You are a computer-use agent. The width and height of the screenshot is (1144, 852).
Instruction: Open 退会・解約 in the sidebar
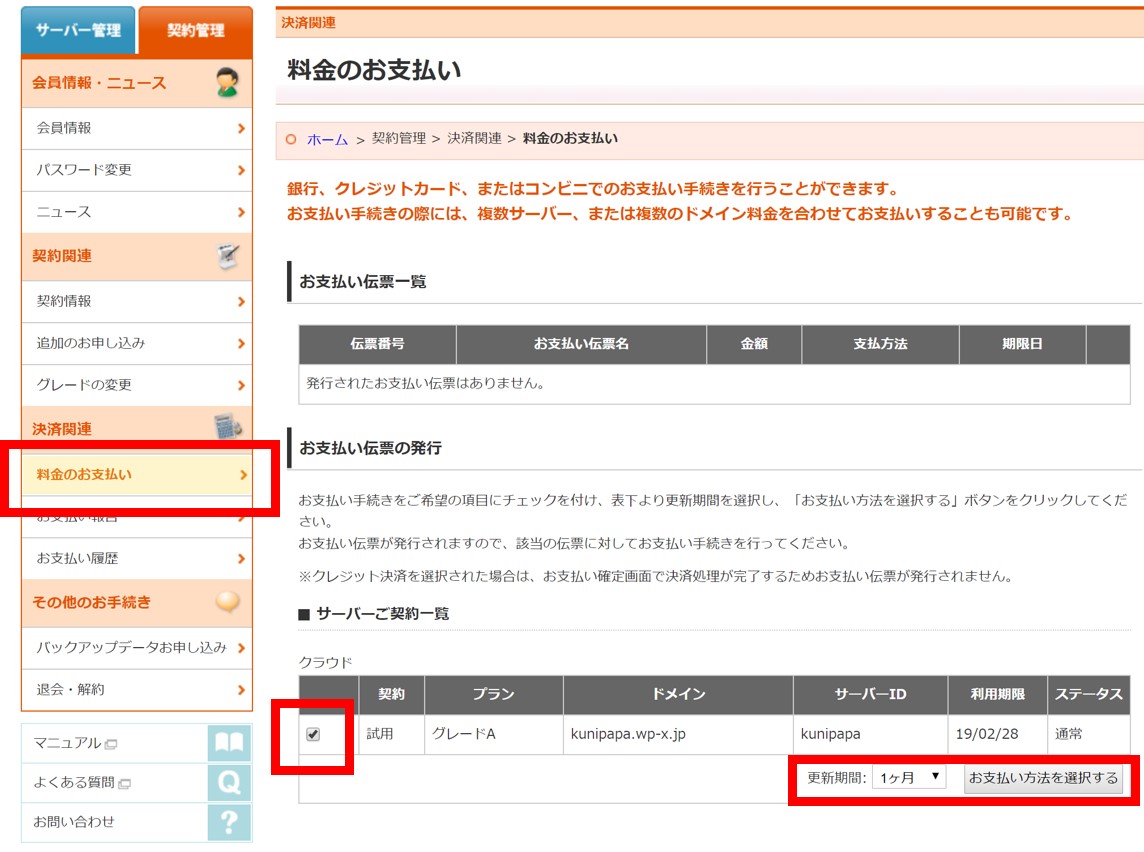tap(136, 689)
